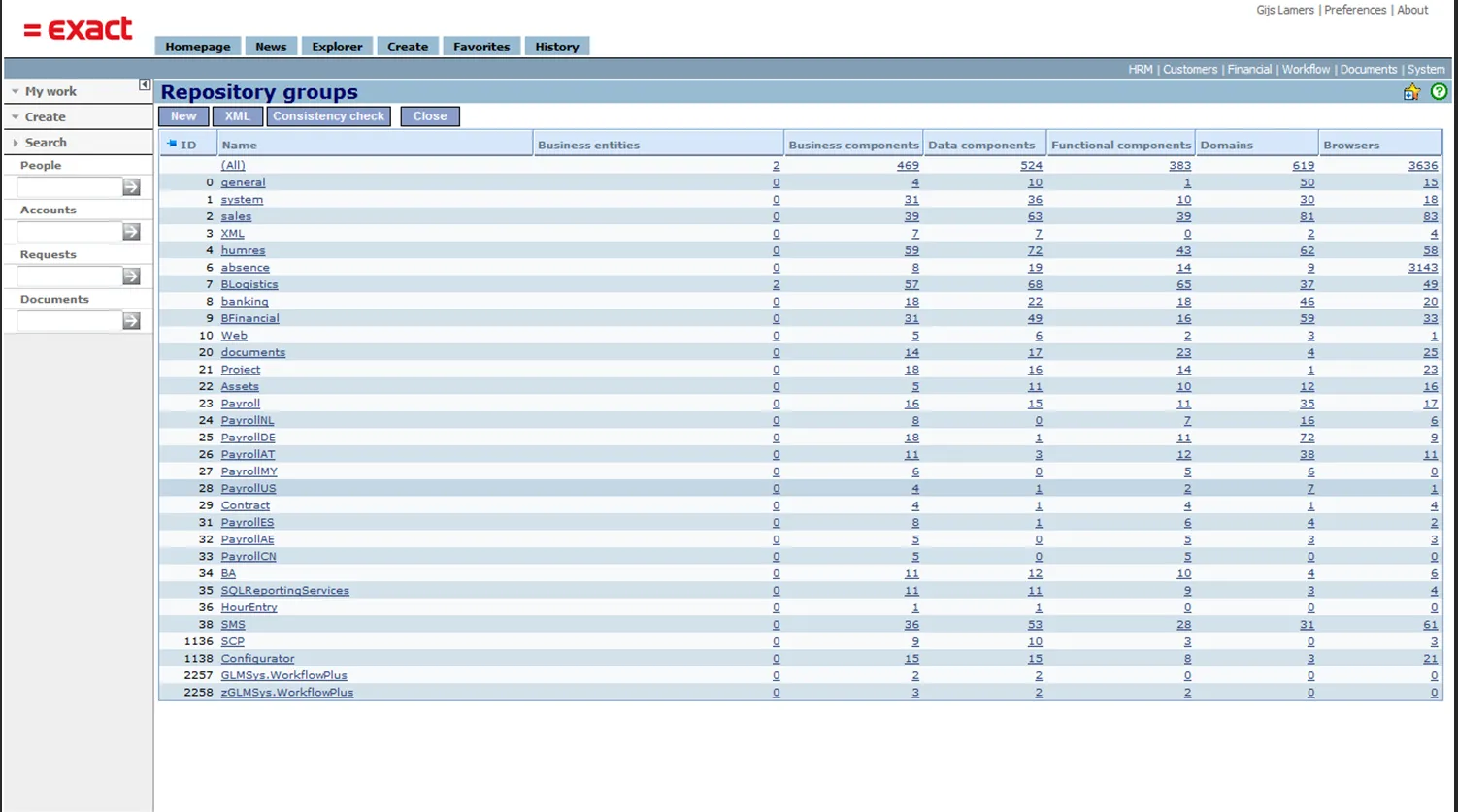Viewport: 1458px width, 812px height.
Task: Click the People search arrow button
Action: (131, 187)
